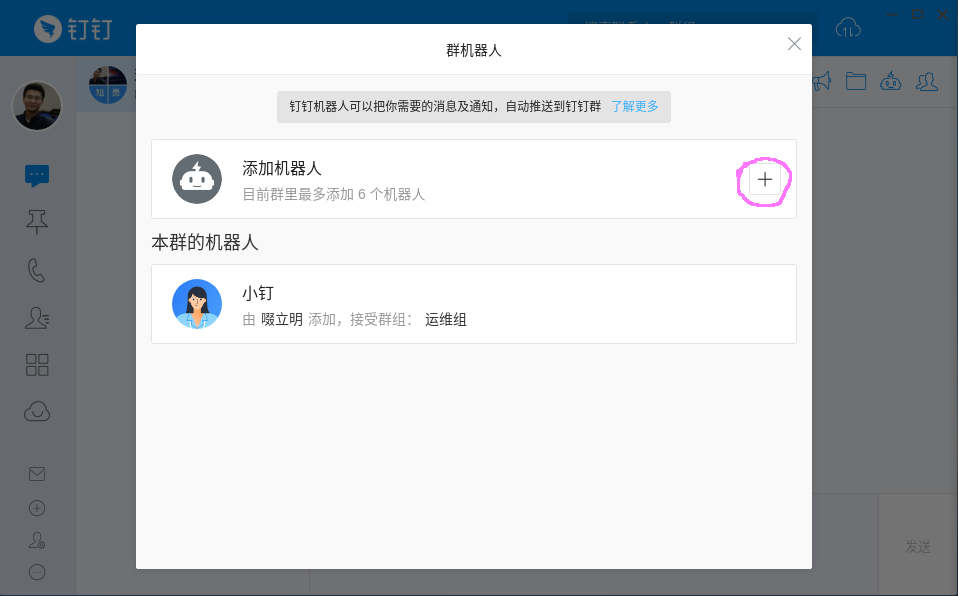Click the 小钉 robot avatar

pyautogui.click(x=197, y=304)
